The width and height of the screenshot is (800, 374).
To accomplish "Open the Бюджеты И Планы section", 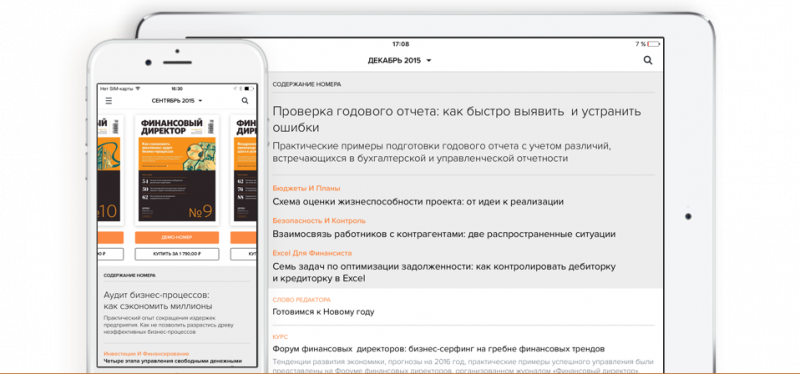I will pyautogui.click(x=306, y=188).
